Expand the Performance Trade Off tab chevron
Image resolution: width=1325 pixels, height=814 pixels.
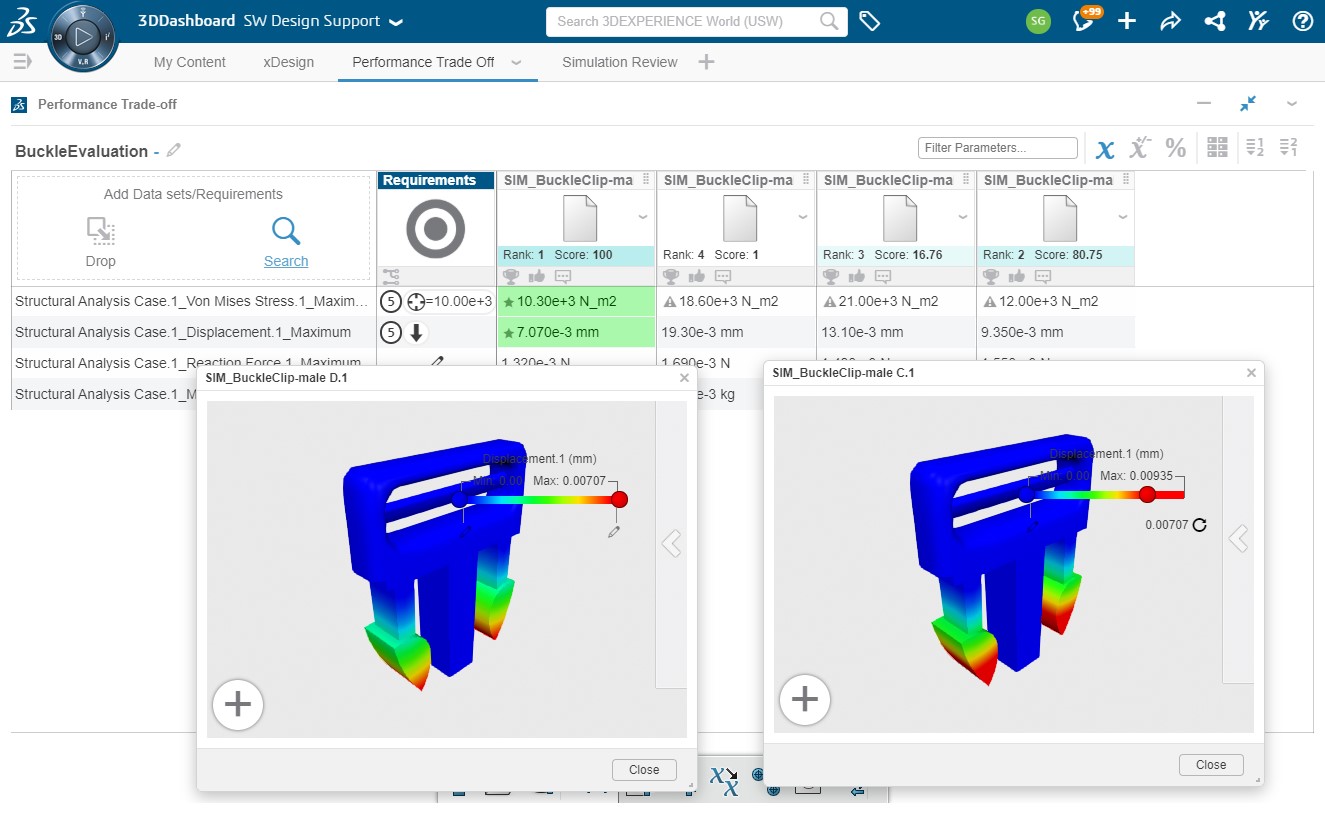[x=517, y=62]
